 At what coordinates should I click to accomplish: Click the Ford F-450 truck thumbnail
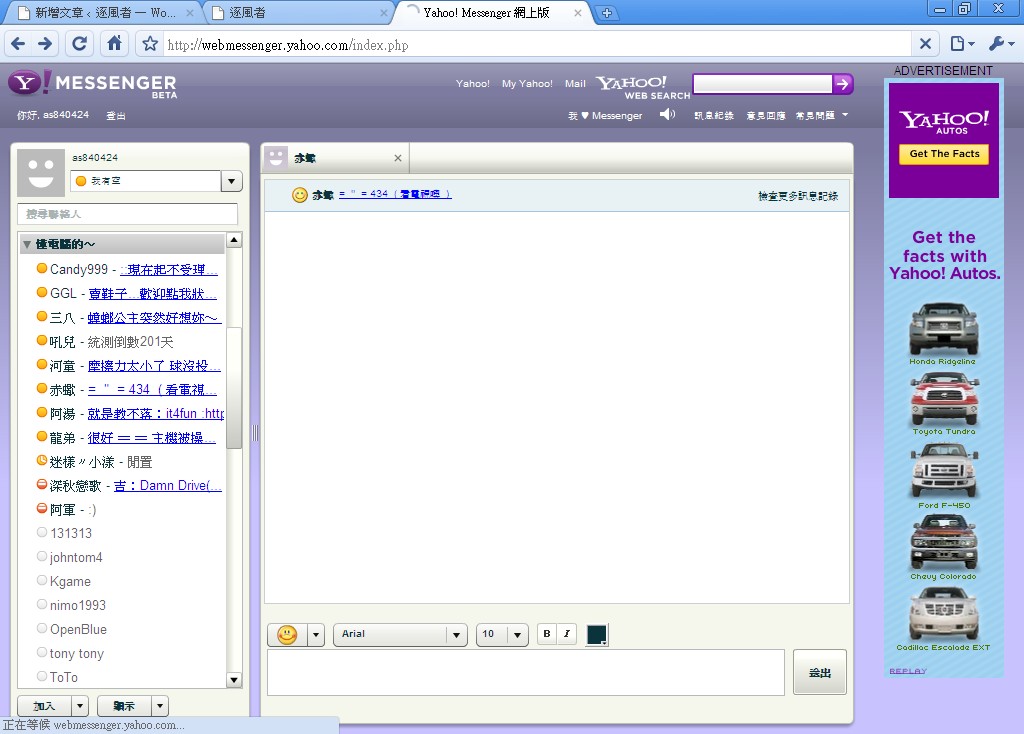[944, 471]
